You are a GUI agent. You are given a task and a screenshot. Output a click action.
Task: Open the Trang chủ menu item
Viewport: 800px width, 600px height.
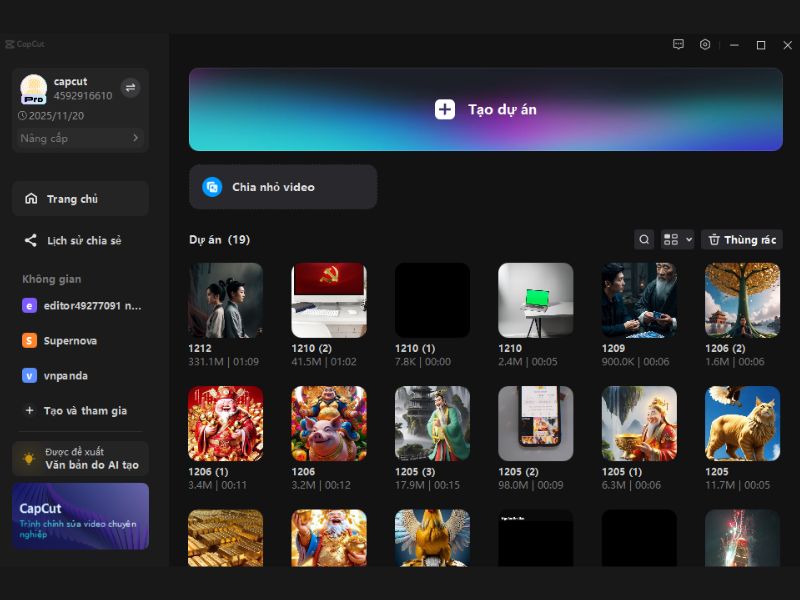[80, 198]
